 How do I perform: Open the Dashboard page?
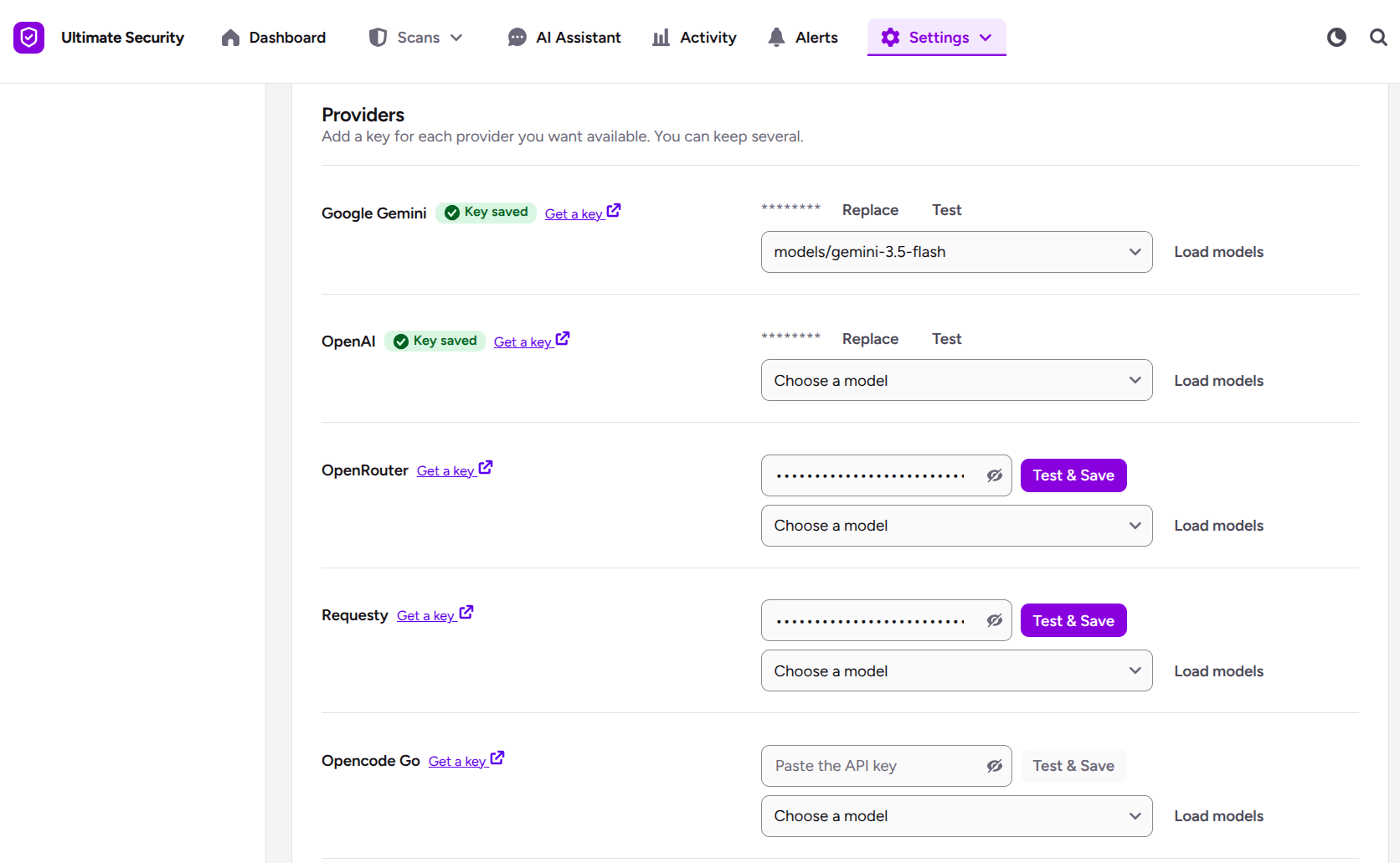[x=274, y=38]
